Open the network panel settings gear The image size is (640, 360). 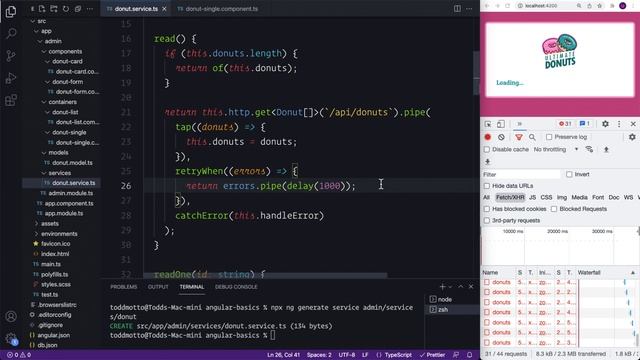pos(632,137)
